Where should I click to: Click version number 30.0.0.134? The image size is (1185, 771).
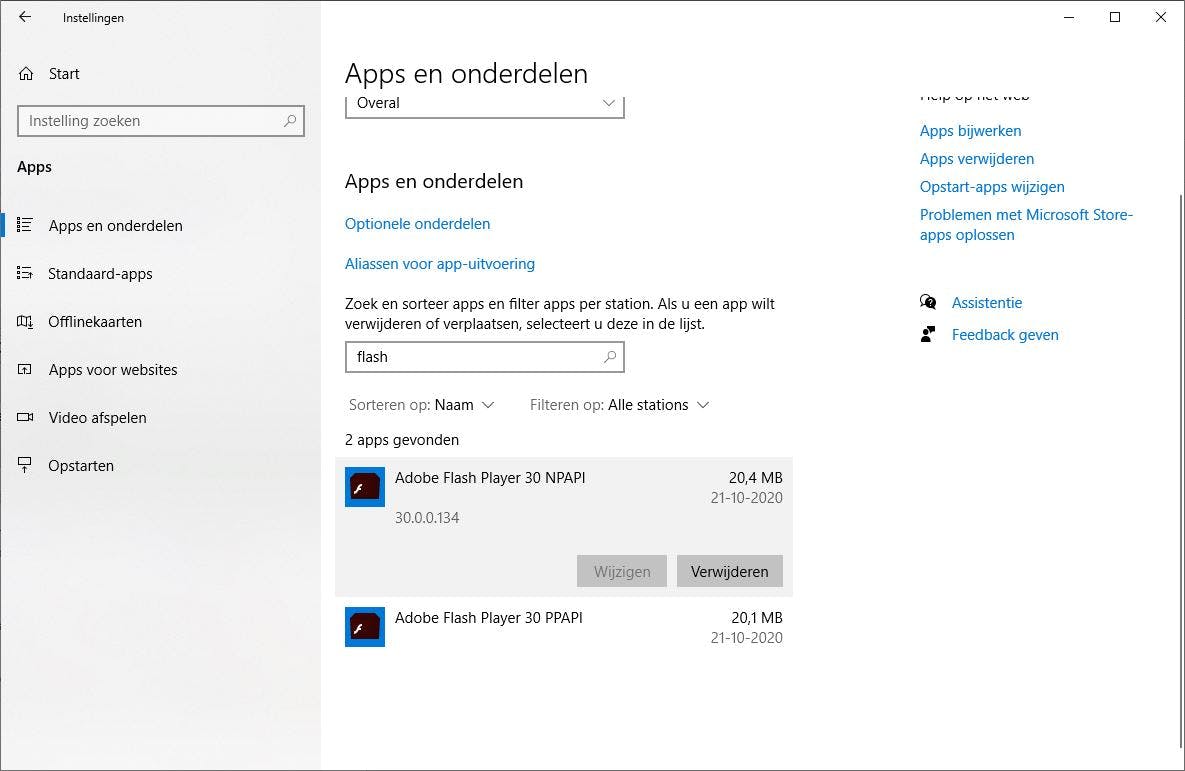(427, 518)
